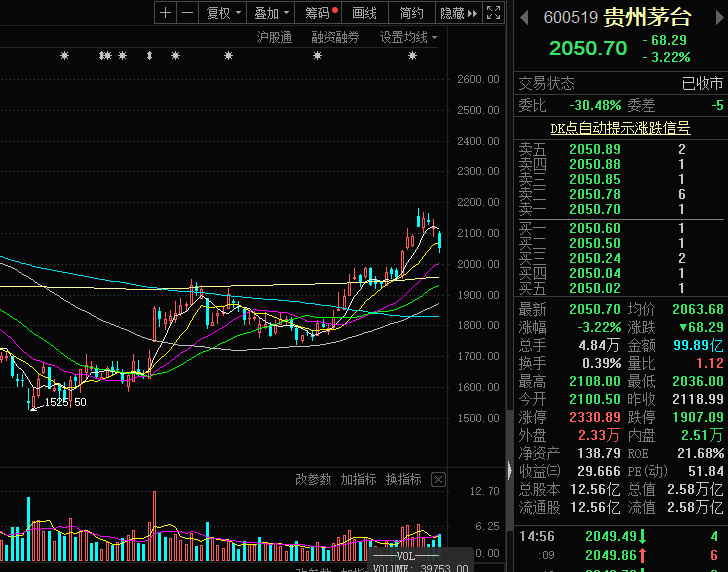Click stock code 600519
The height and width of the screenshot is (572, 728).
(x=570, y=18)
